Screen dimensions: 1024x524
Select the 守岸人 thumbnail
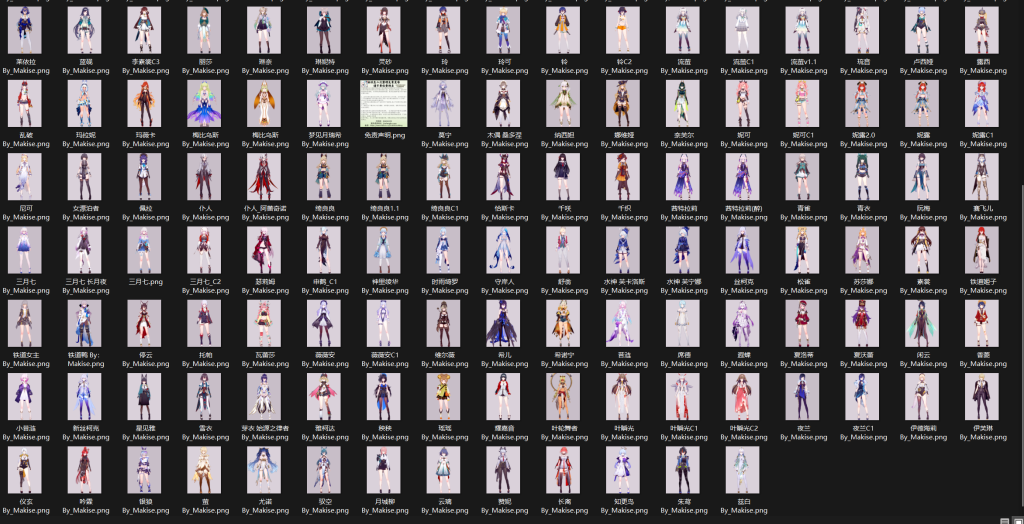click(503, 250)
